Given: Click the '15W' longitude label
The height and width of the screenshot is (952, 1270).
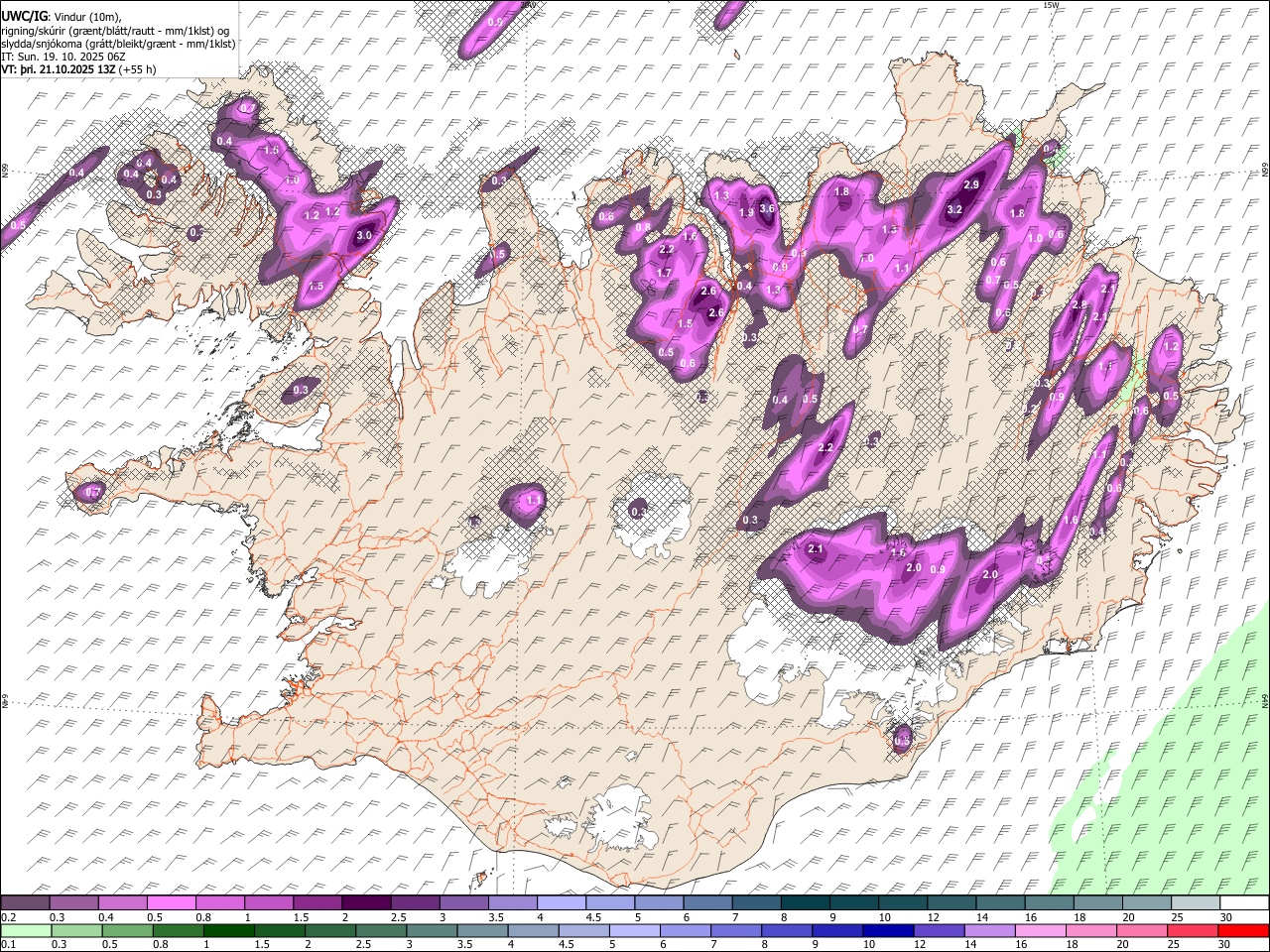Looking at the screenshot, I should tap(1052, 5).
